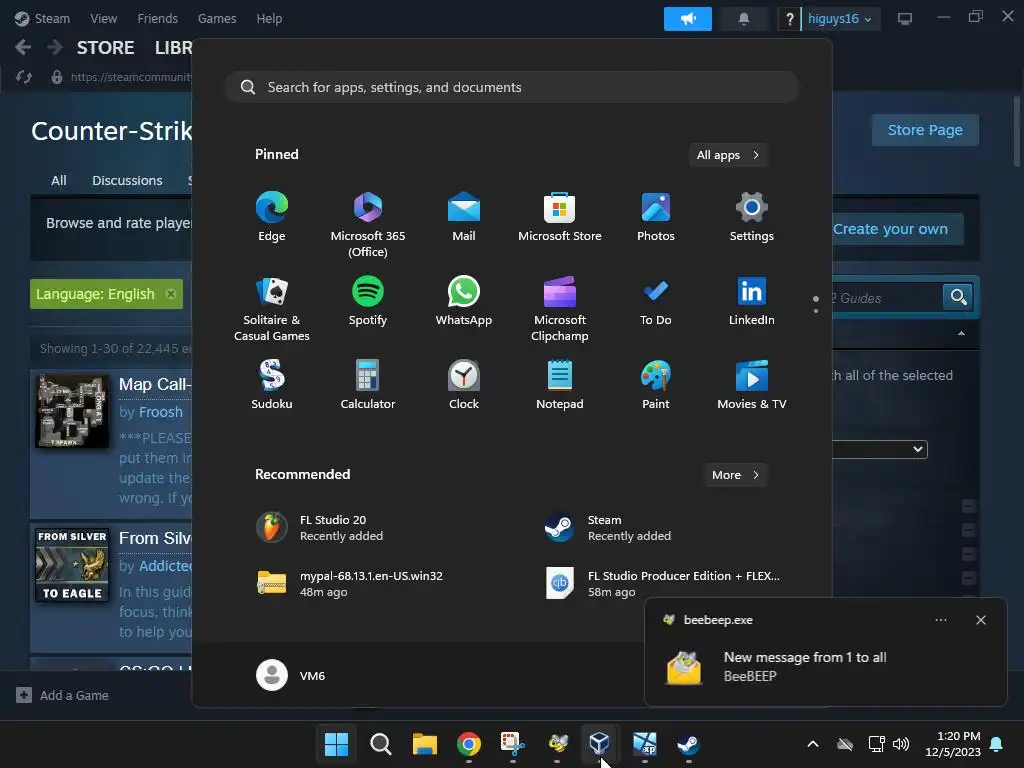This screenshot has width=1024, height=768.
Task: Click Steam back navigation arrow
Action: point(23,47)
